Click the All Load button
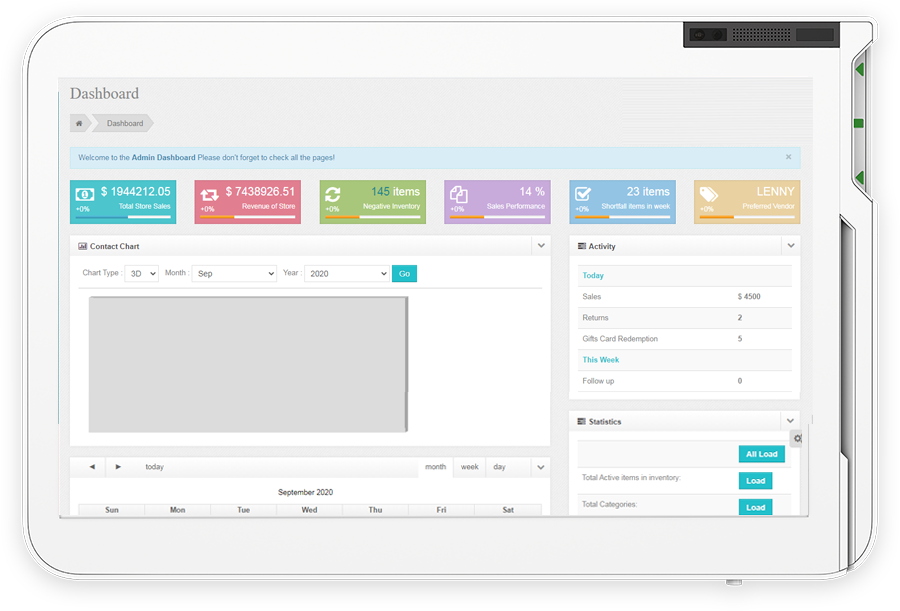Image resolution: width=900 pixels, height=611 pixels. [x=761, y=454]
